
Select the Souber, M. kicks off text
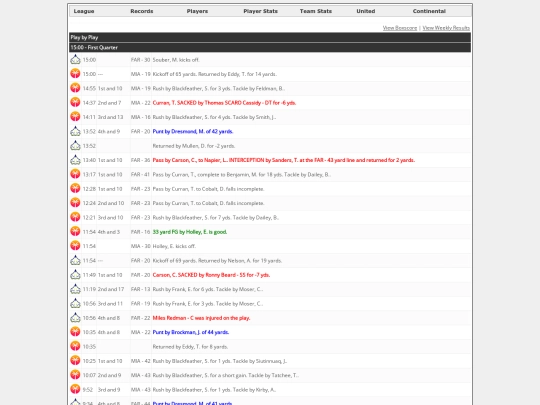coord(176,60)
